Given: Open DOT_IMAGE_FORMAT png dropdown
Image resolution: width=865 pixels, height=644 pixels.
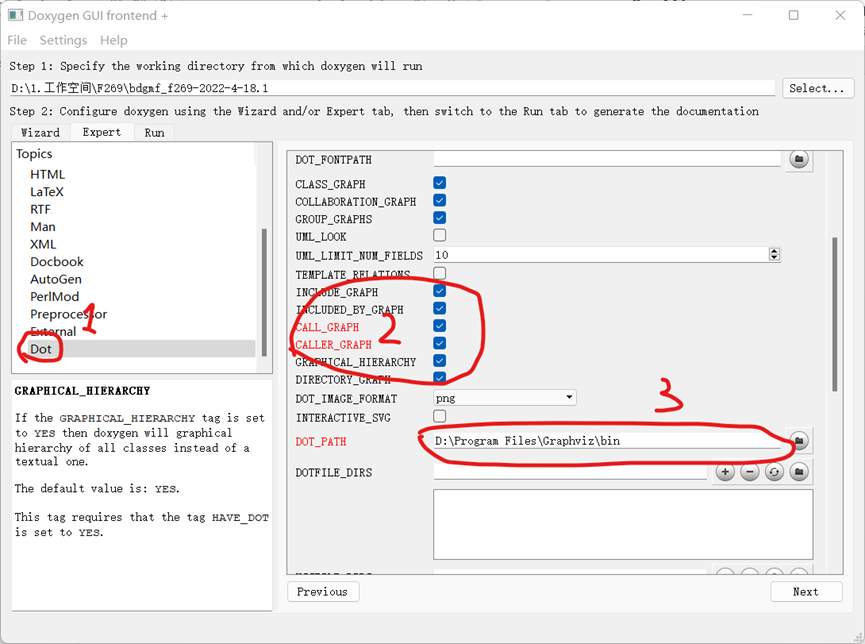Looking at the screenshot, I should pos(505,398).
